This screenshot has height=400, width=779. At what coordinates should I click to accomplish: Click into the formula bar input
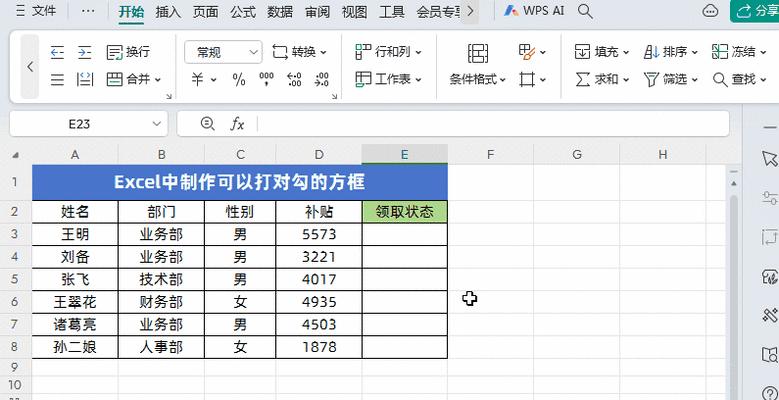(x=492, y=124)
